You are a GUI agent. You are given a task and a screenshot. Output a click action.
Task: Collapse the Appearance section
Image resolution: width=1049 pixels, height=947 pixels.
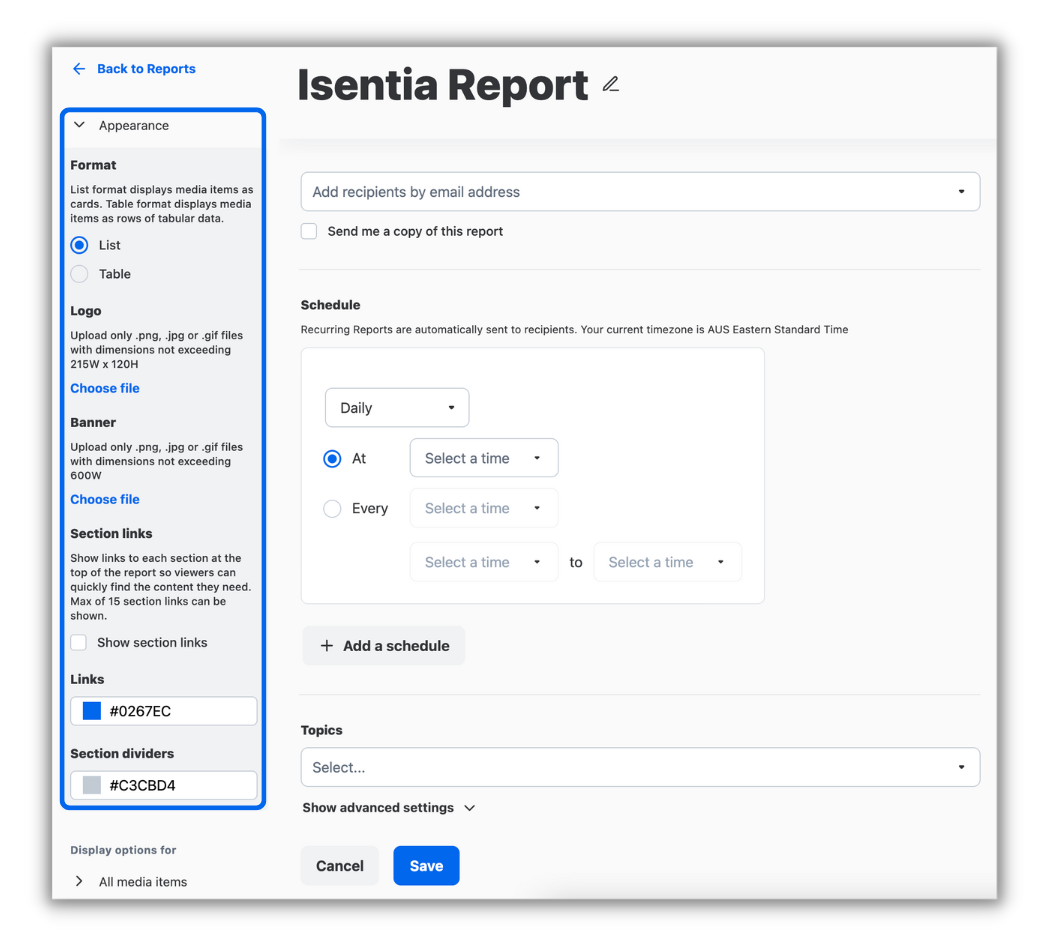80,125
